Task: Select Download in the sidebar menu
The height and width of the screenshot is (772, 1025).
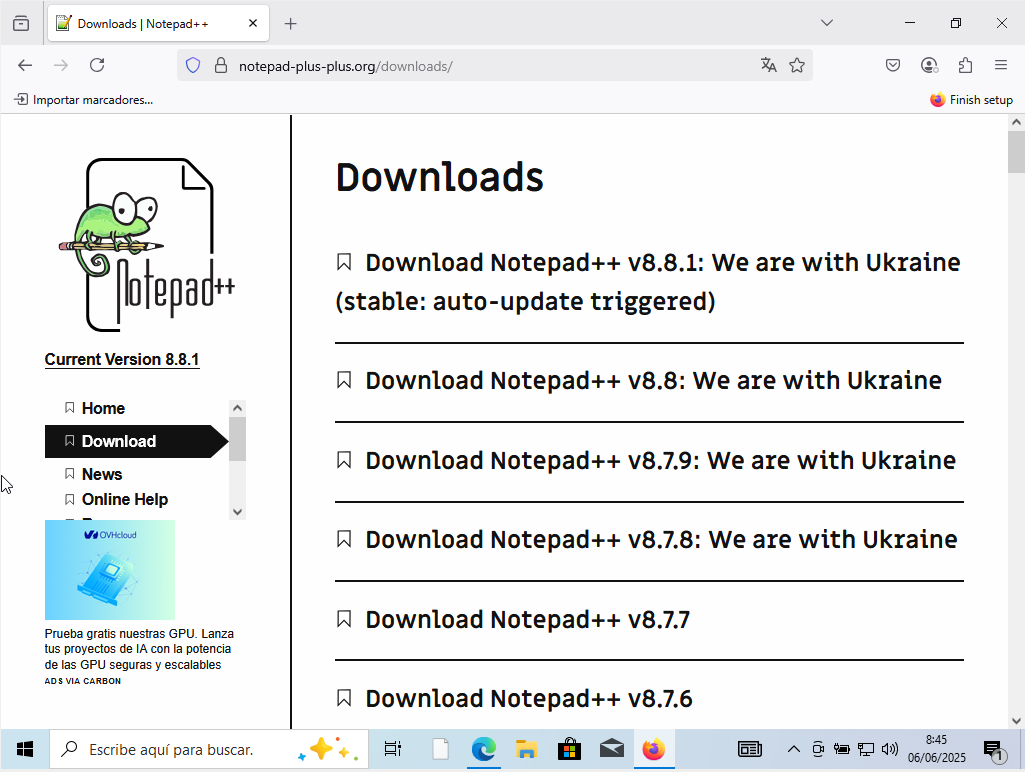Action: [136, 441]
